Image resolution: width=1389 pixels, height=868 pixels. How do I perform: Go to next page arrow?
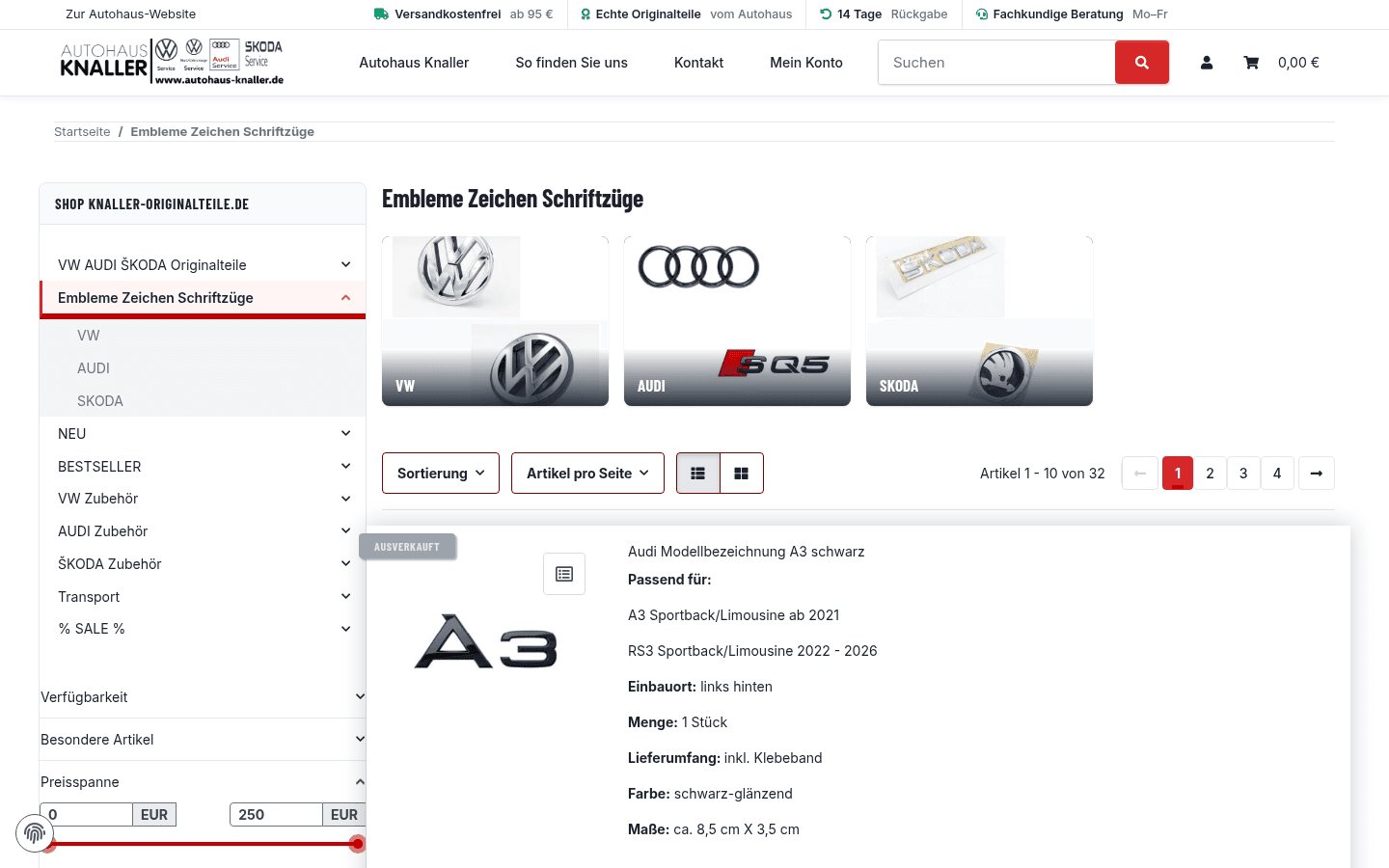point(1317,474)
